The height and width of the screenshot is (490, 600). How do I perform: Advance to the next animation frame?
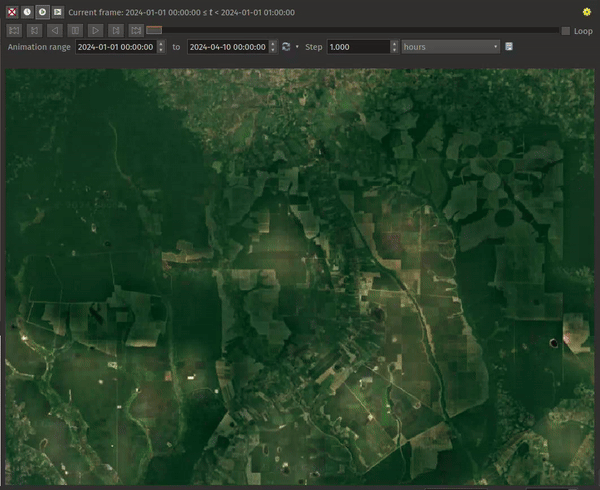(115, 31)
